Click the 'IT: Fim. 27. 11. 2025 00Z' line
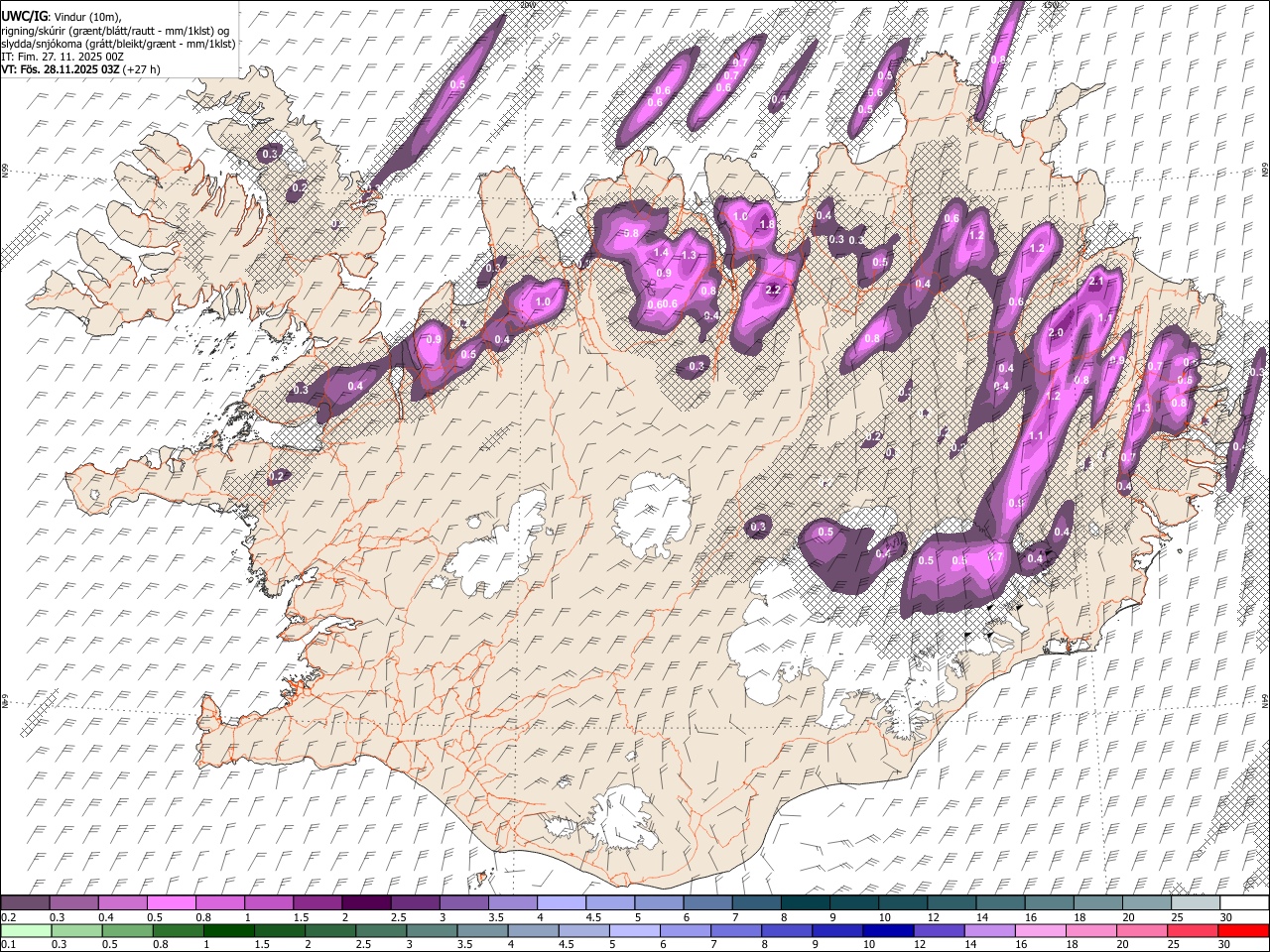The width and height of the screenshot is (1270, 952). coord(63,57)
